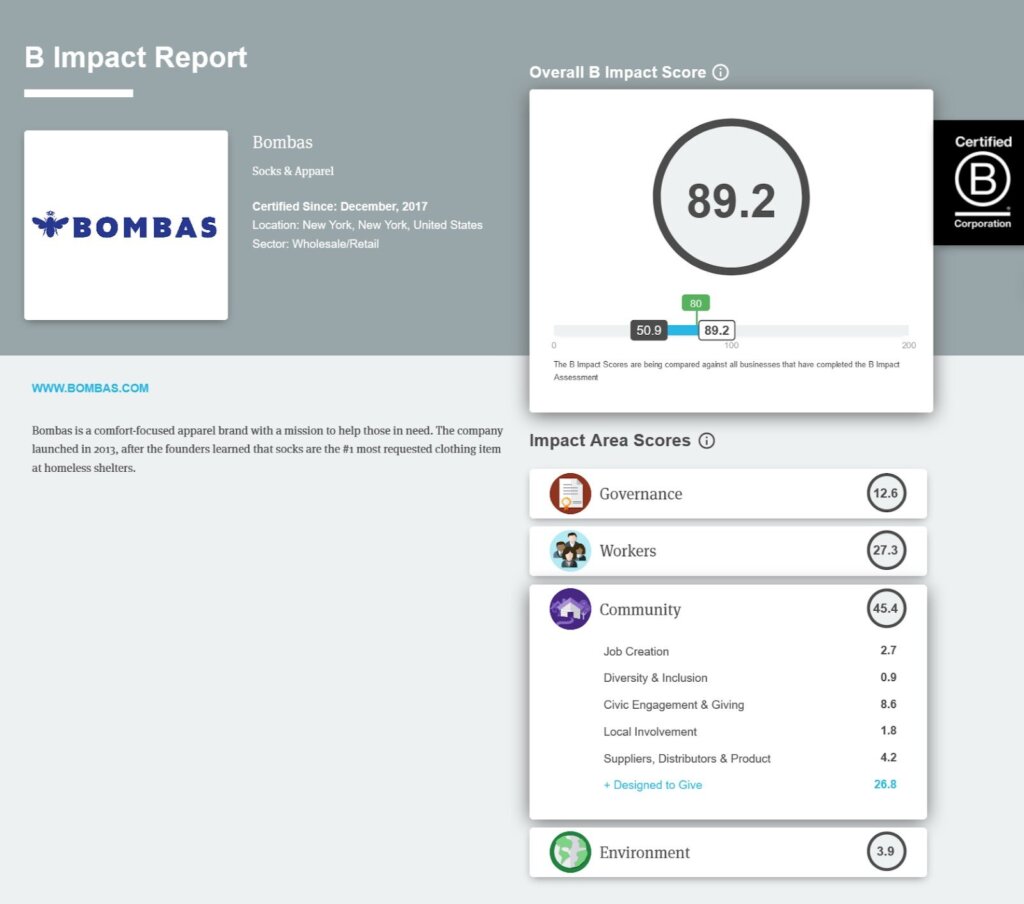Click the Workers score circle 27.3
Screen dimensions: 1024x904
tap(886, 550)
